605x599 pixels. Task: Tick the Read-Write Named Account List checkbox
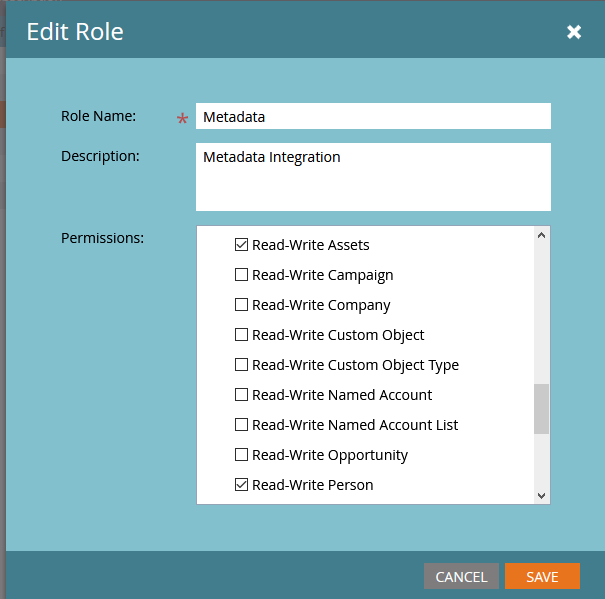pos(241,425)
